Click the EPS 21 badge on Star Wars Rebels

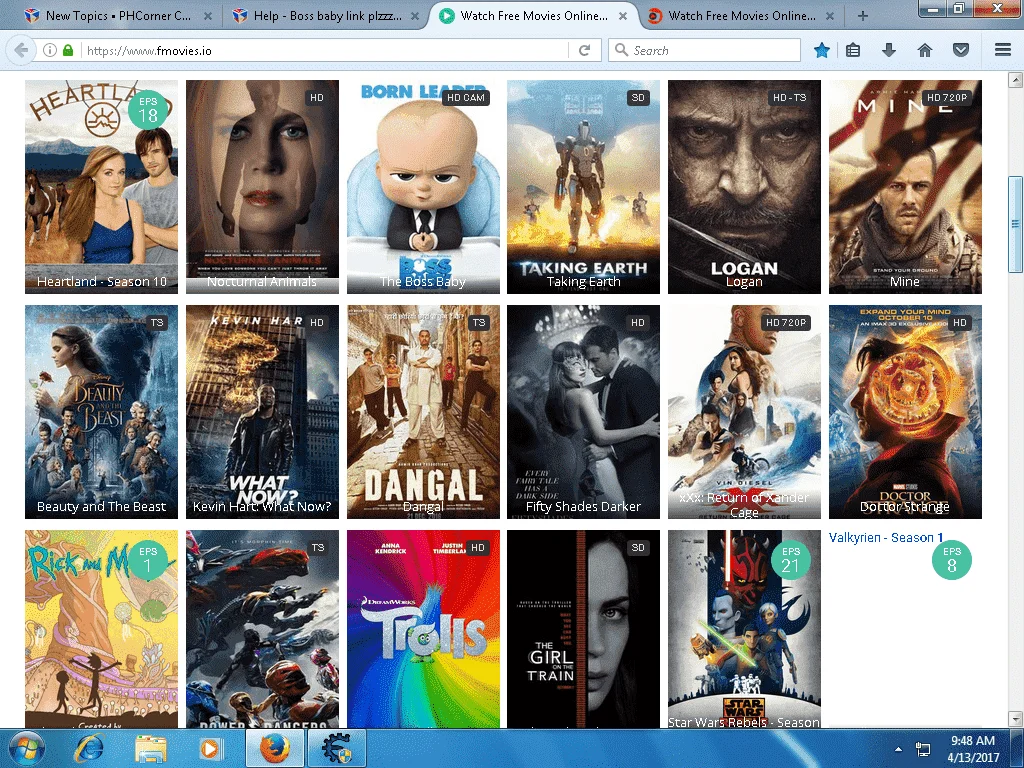click(x=790, y=560)
